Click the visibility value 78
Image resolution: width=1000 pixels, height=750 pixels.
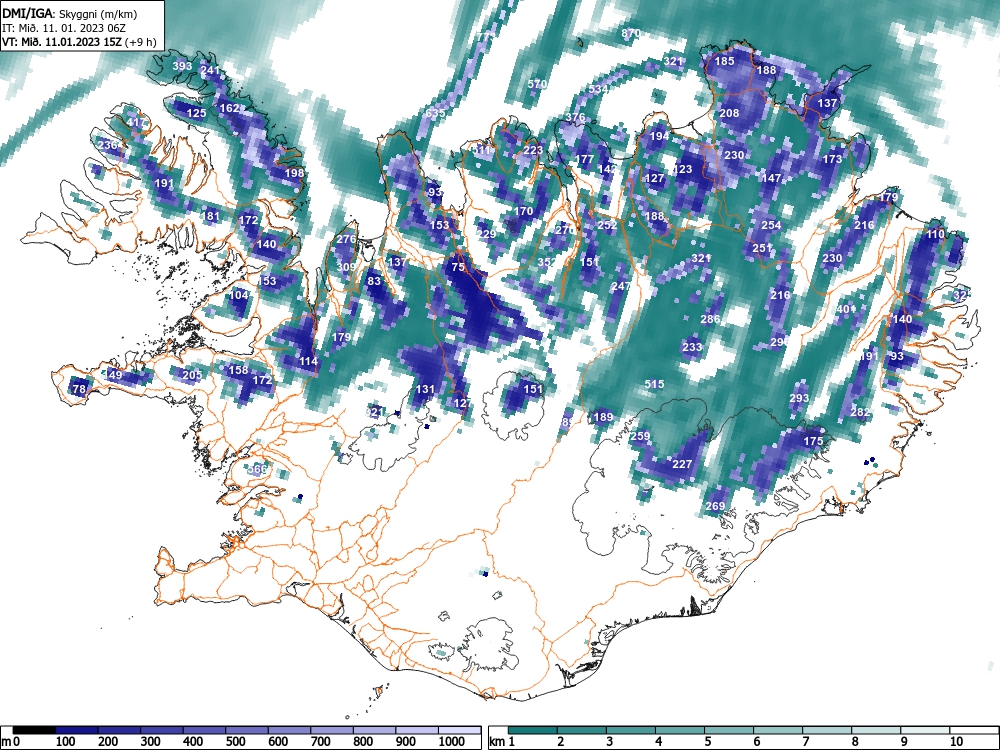tap(79, 389)
